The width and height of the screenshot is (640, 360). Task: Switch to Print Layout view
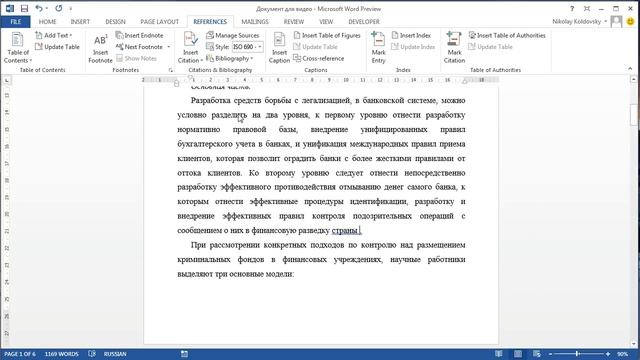[x=518, y=354]
